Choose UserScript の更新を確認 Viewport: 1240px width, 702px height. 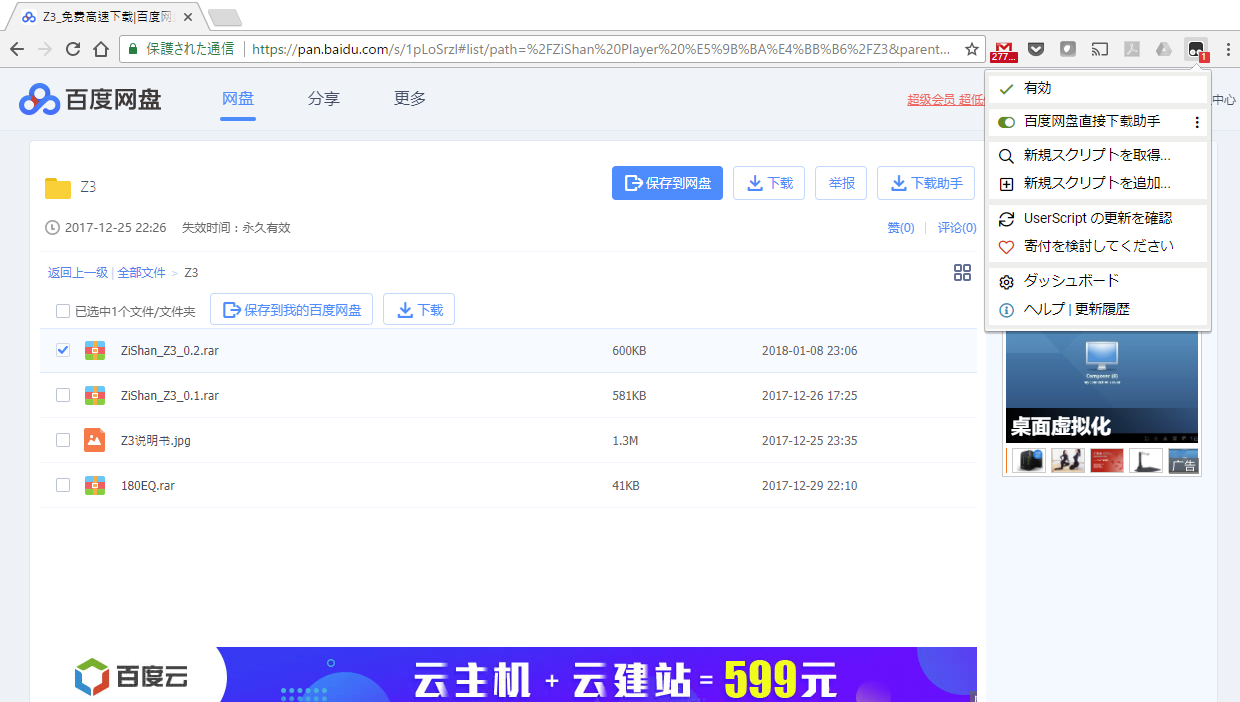[x=1097, y=218]
